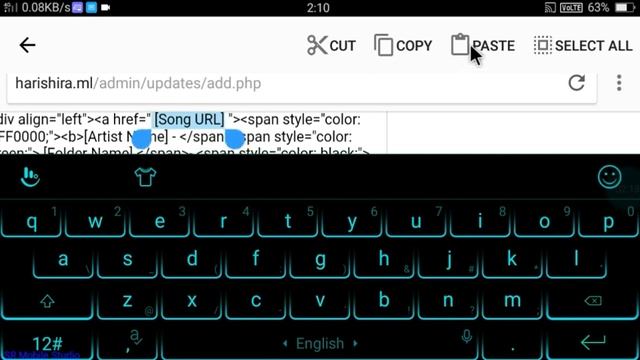The width and height of the screenshot is (640, 360).
Task: Tap the English space bar
Action: coord(320,344)
